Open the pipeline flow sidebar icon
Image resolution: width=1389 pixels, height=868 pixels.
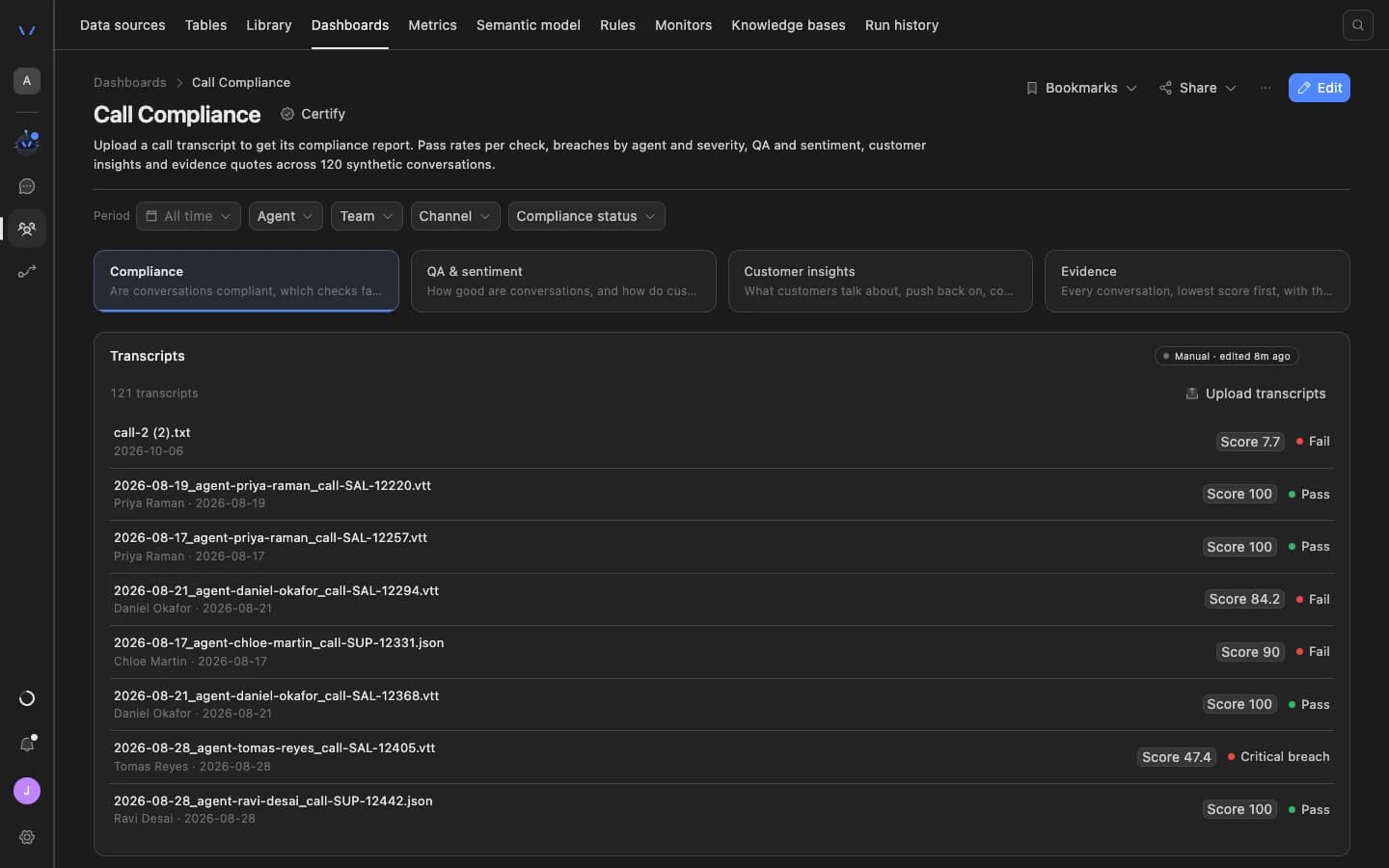pyautogui.click(x=27, y=272)
